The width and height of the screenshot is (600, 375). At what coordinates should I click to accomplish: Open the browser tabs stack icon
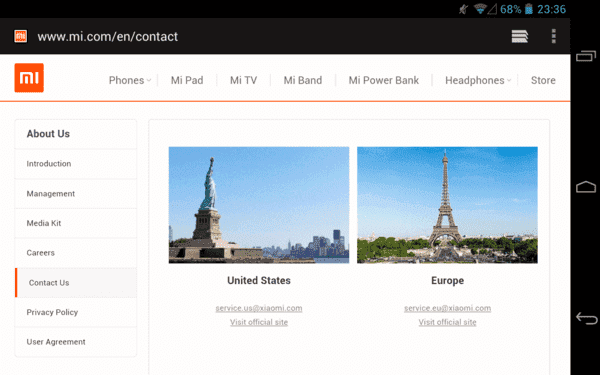[520, 36]
